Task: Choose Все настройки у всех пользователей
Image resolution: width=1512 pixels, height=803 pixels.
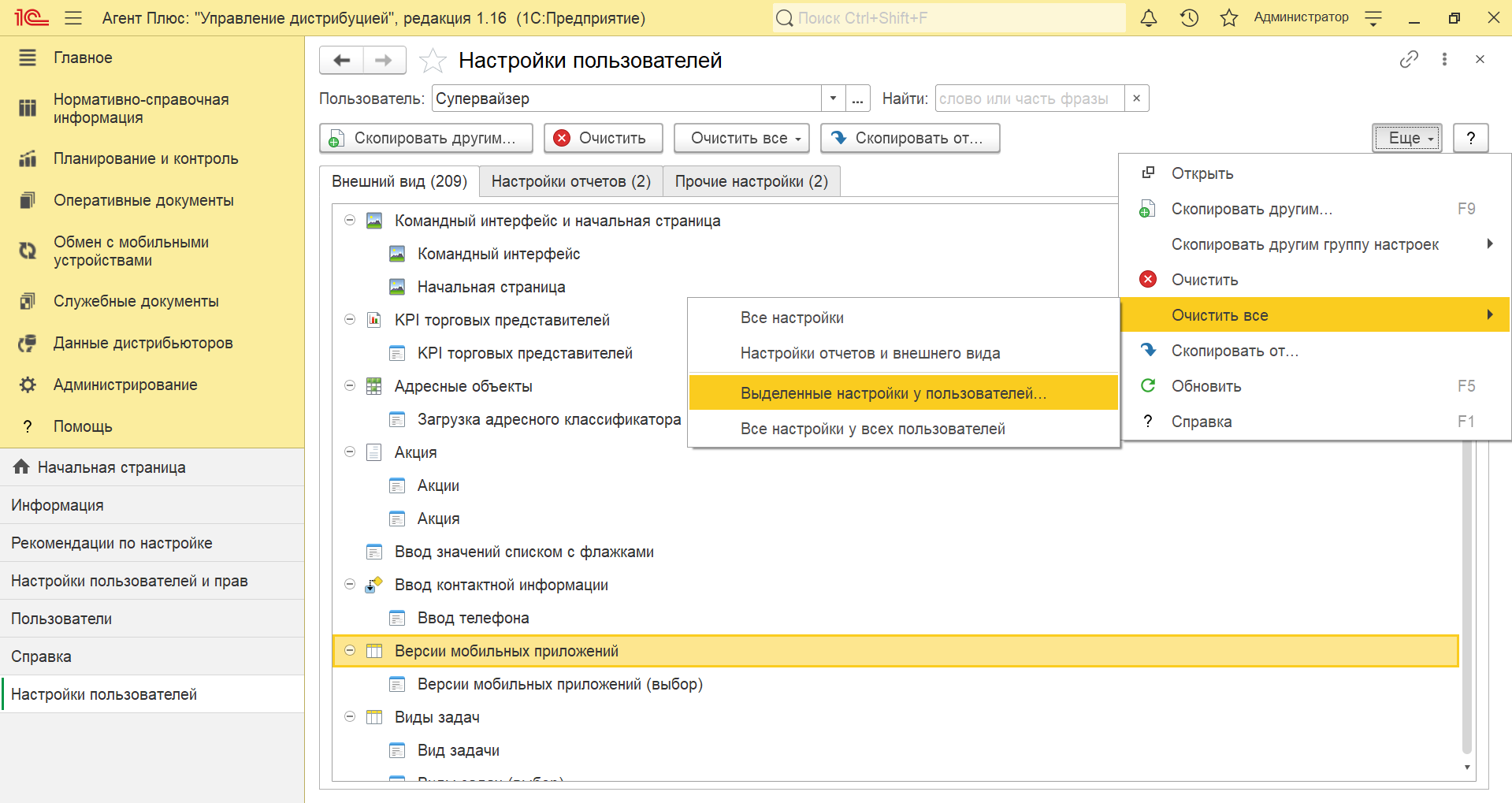Action: point(904,429)
